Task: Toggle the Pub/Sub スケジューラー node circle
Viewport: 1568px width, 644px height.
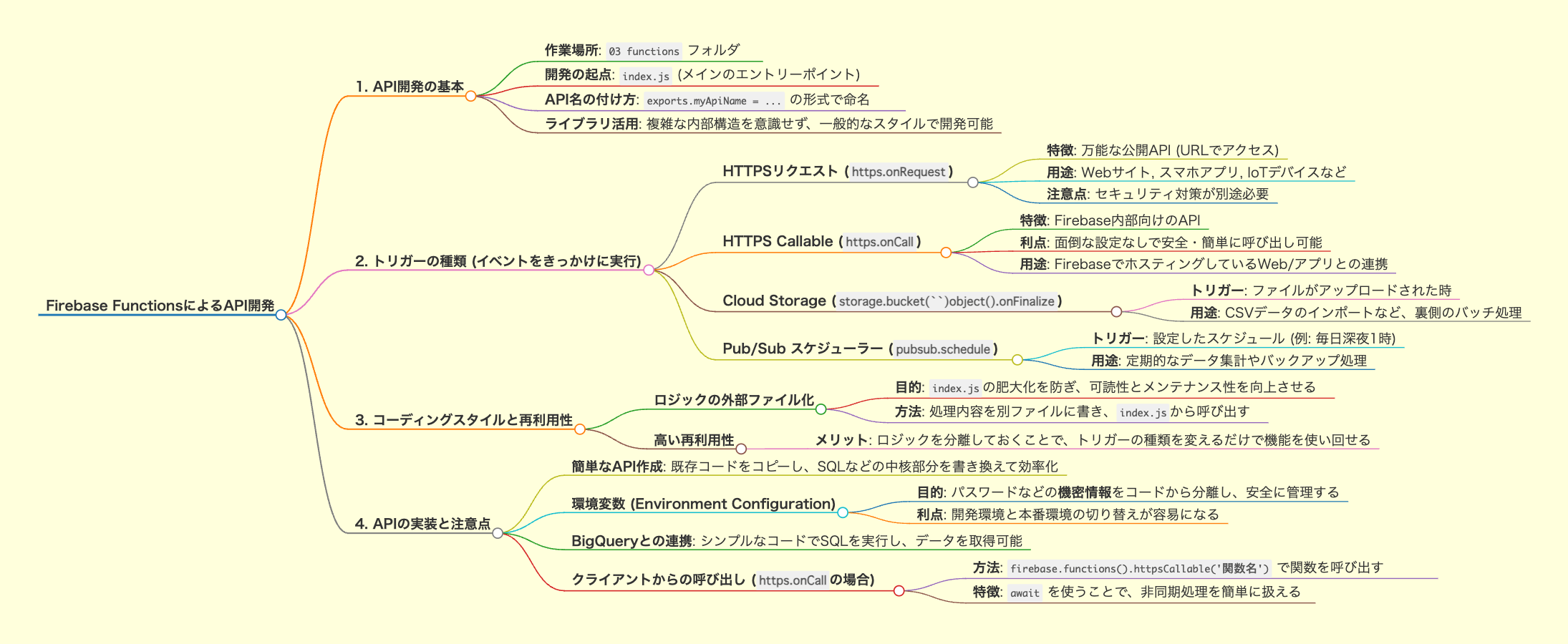Action: tap(1017, 360)
